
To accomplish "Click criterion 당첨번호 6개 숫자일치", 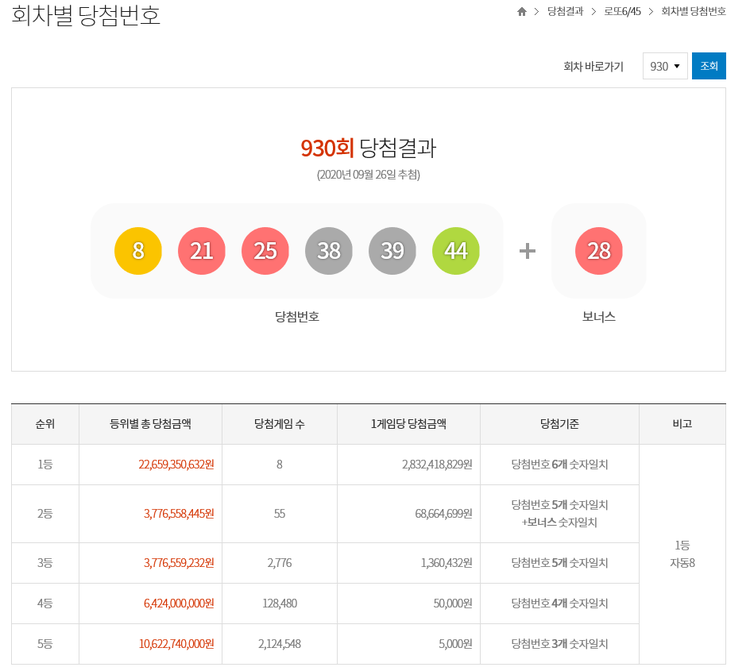I will pyautogui.click(x=560, y=464).
